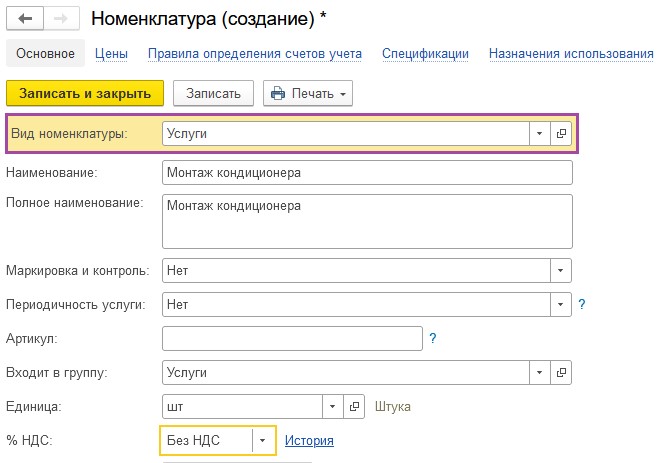This screenshot has height=463, width=661.
Task: Click into the Артикул input field
Action: tap(292, 338)
